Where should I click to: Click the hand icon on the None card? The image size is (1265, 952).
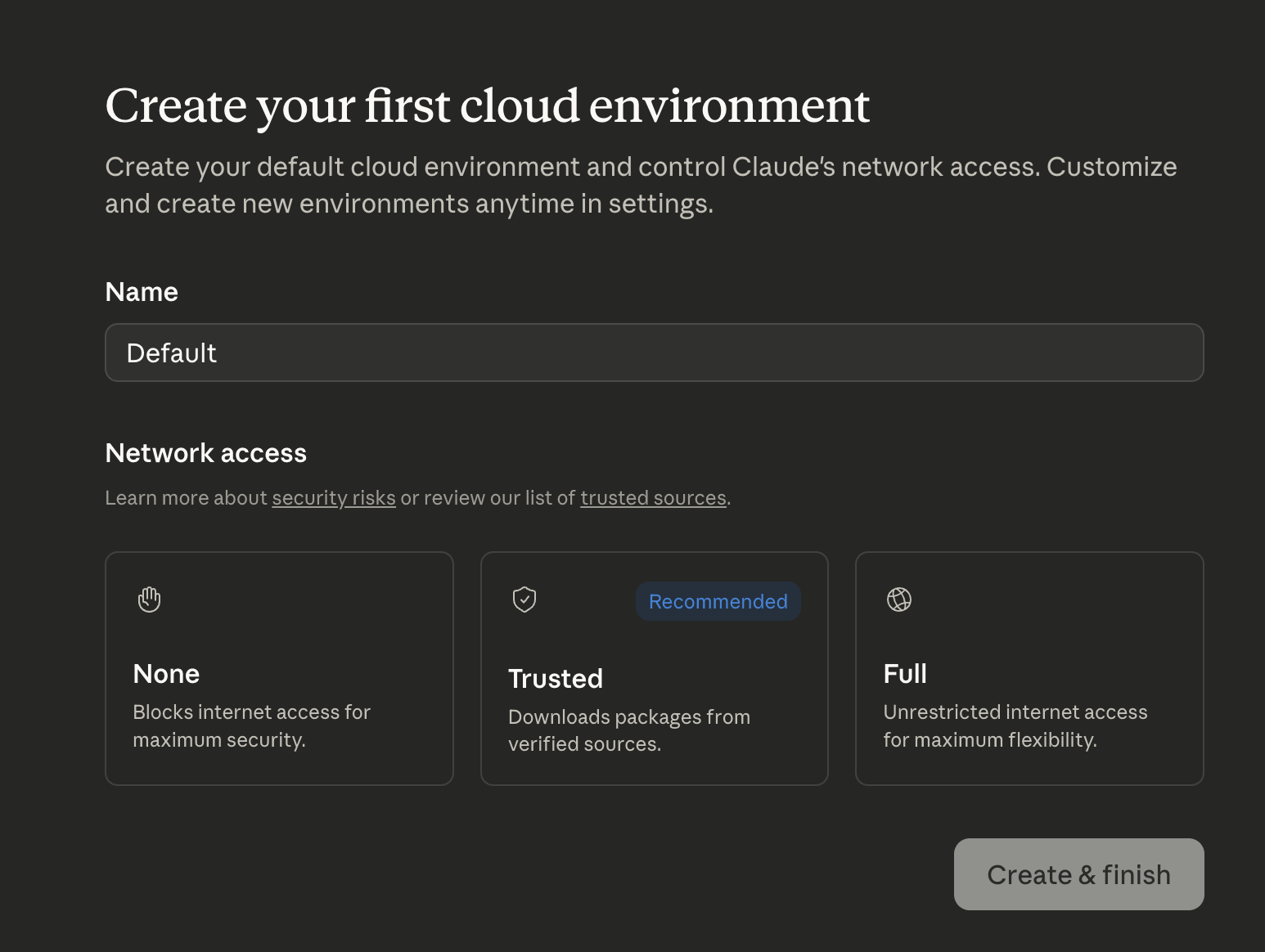148,599
